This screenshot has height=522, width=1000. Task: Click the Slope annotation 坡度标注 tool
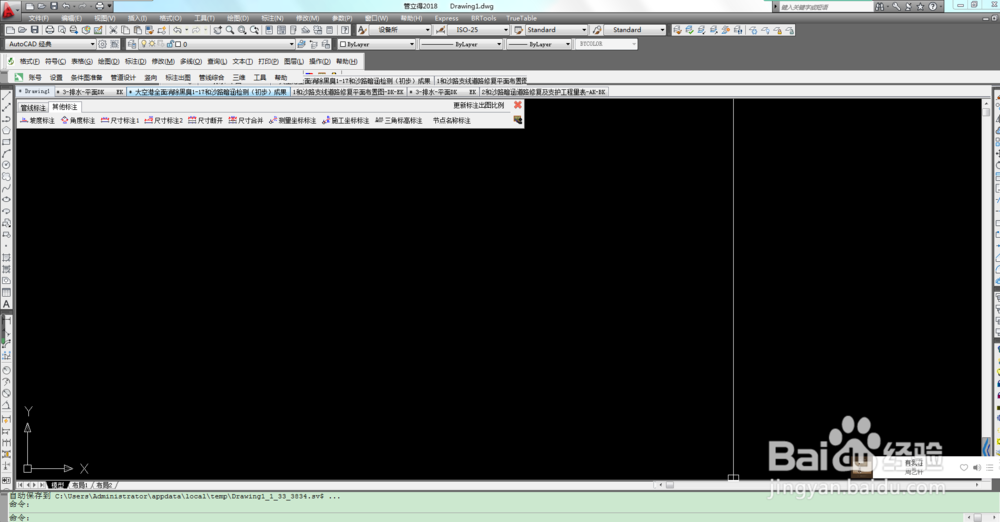38,120
